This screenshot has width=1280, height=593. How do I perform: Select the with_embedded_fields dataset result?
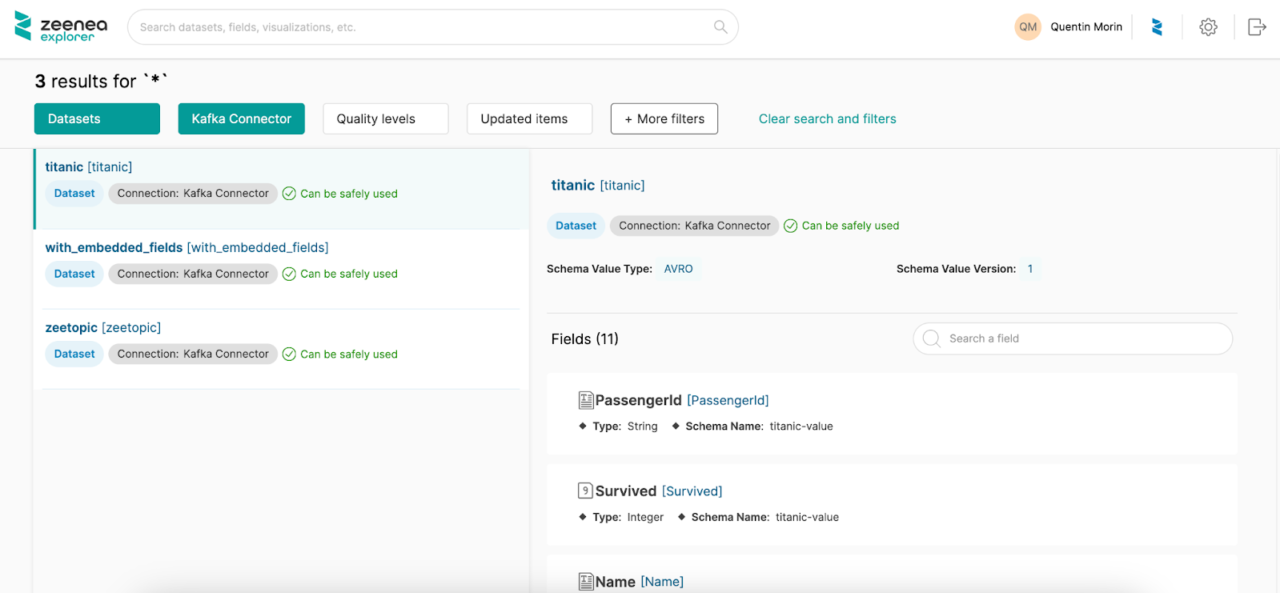click(113, 247)
